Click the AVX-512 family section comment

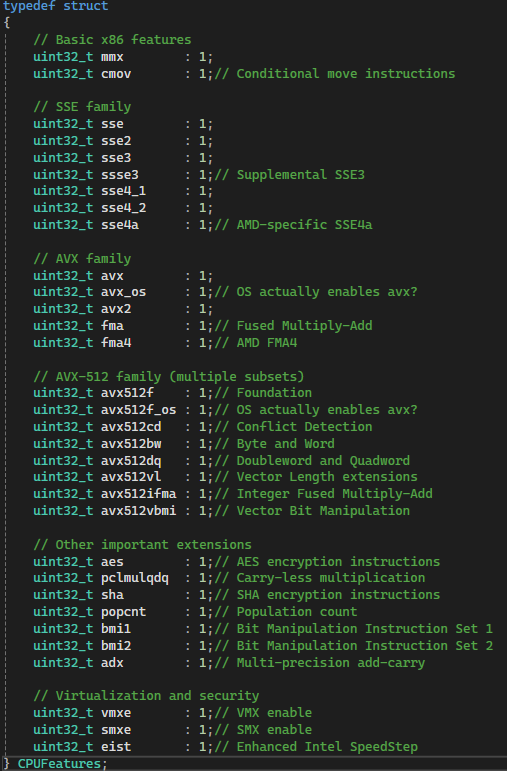[x=169, y=377]
